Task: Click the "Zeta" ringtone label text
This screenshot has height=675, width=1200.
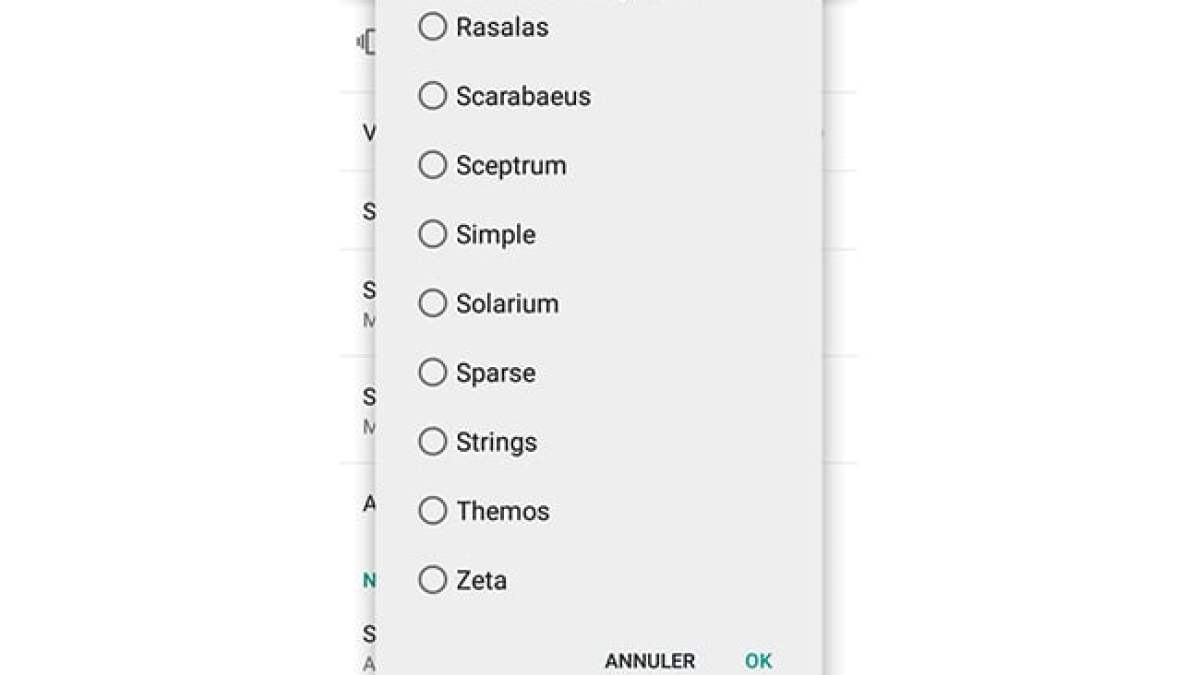Action: pos(481,579)
